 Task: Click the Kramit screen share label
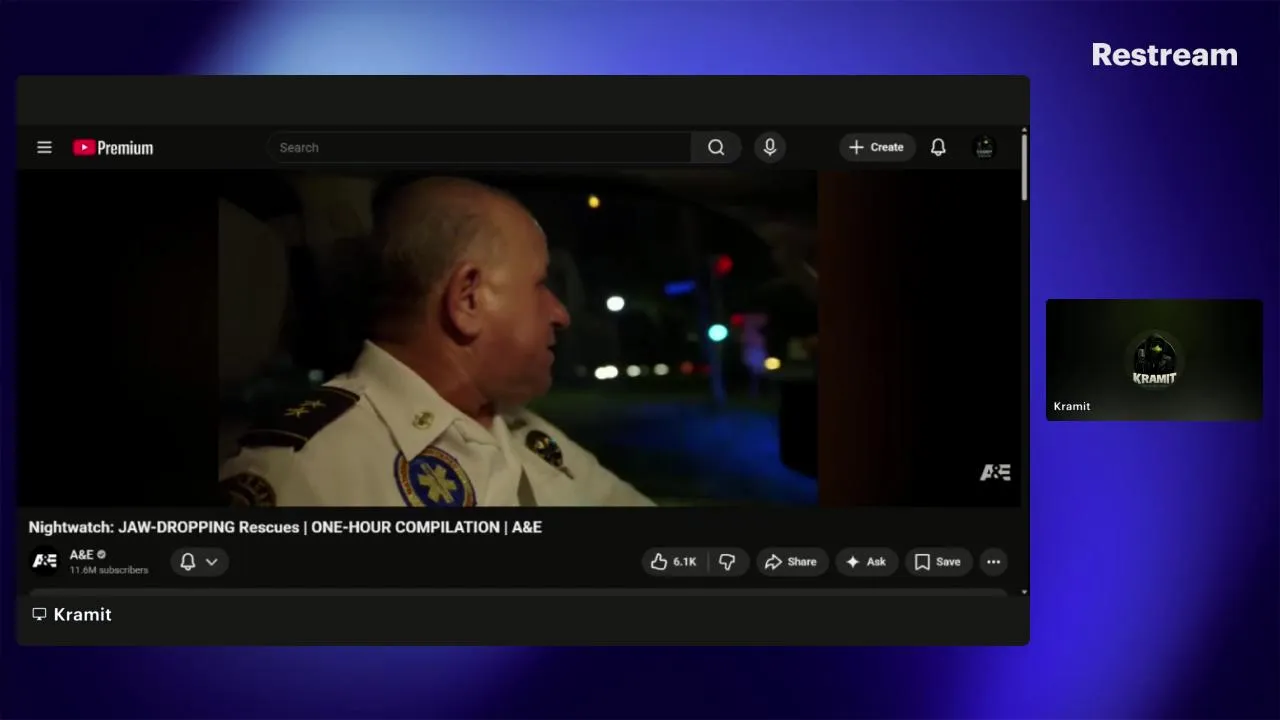click(71, 615)
